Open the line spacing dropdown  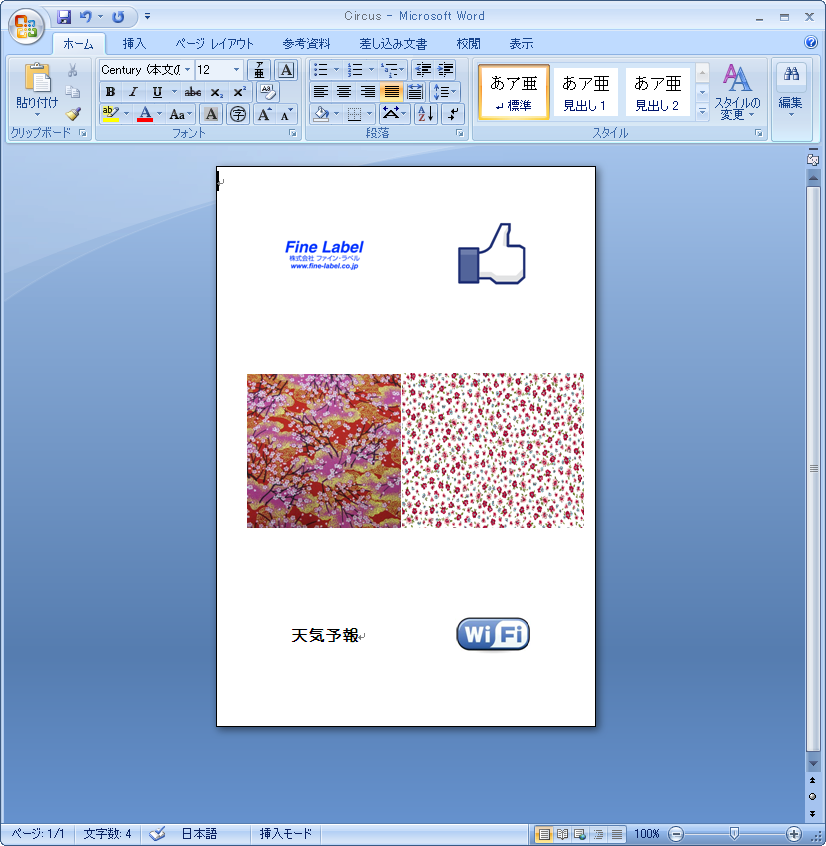(445, 92)
